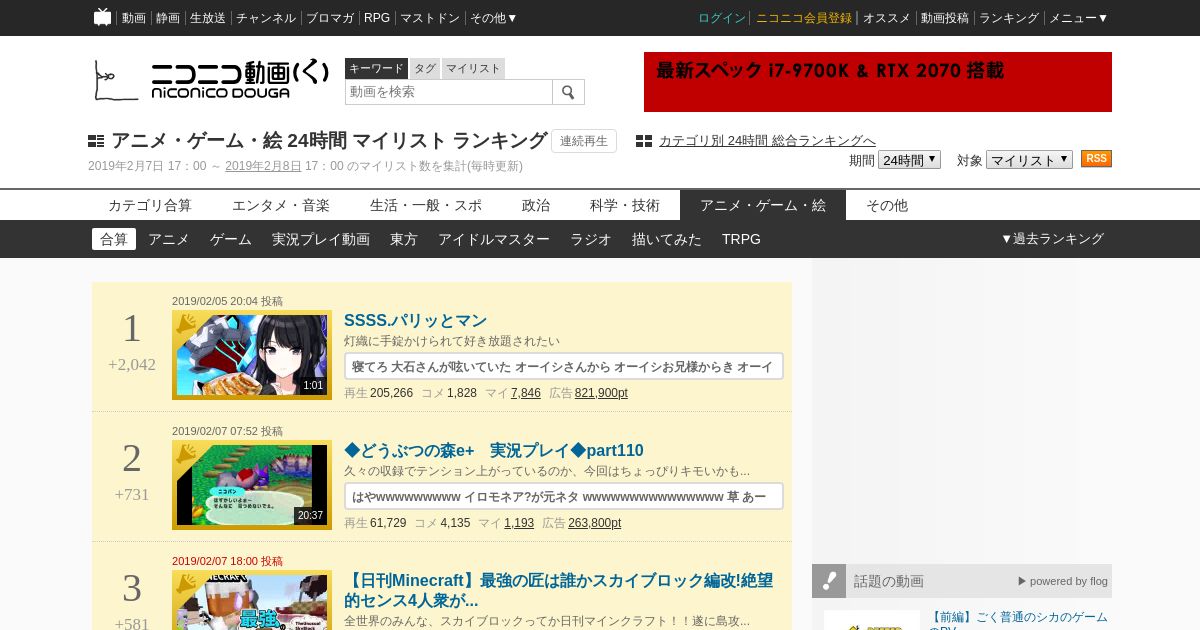Open ◆どうぶつの森e+ 実況プレイ◆part110 title
Viewport: 1200px width, 630px height.
(494, 450)
